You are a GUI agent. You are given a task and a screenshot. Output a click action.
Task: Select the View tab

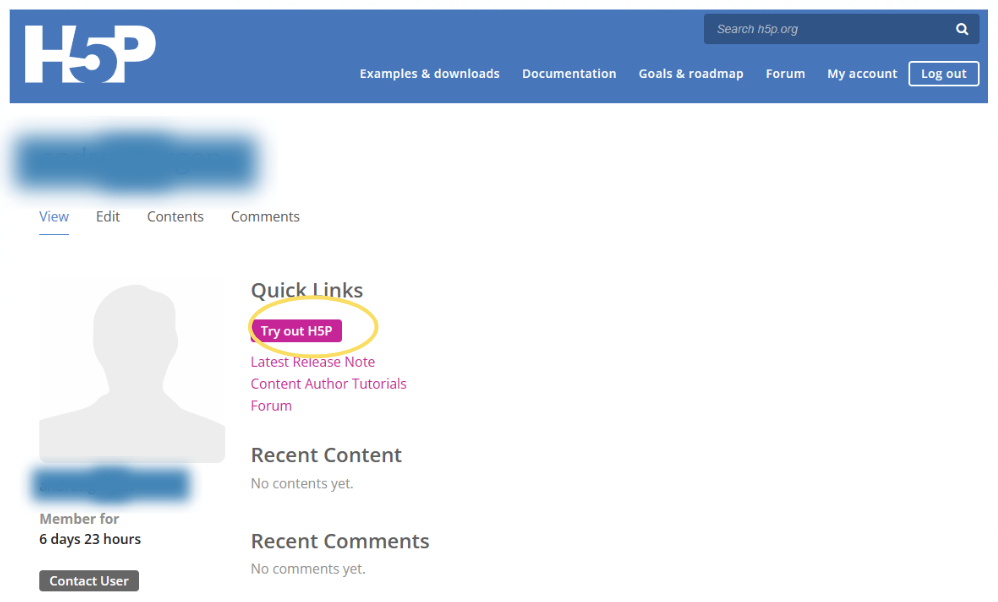click(54, 217)
